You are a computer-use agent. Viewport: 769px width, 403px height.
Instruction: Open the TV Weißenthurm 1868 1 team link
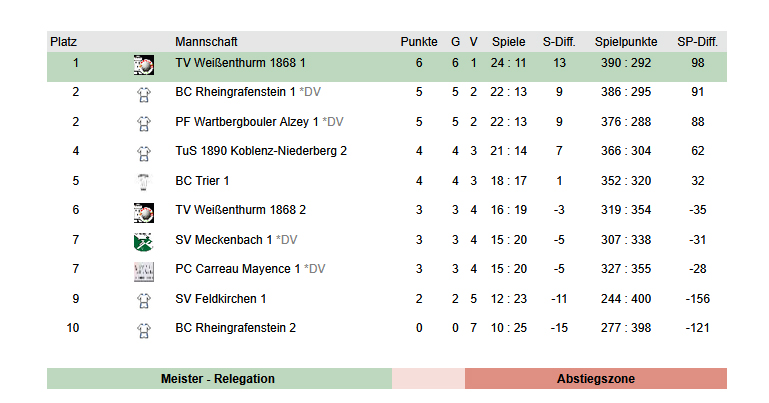click(240, 63)
